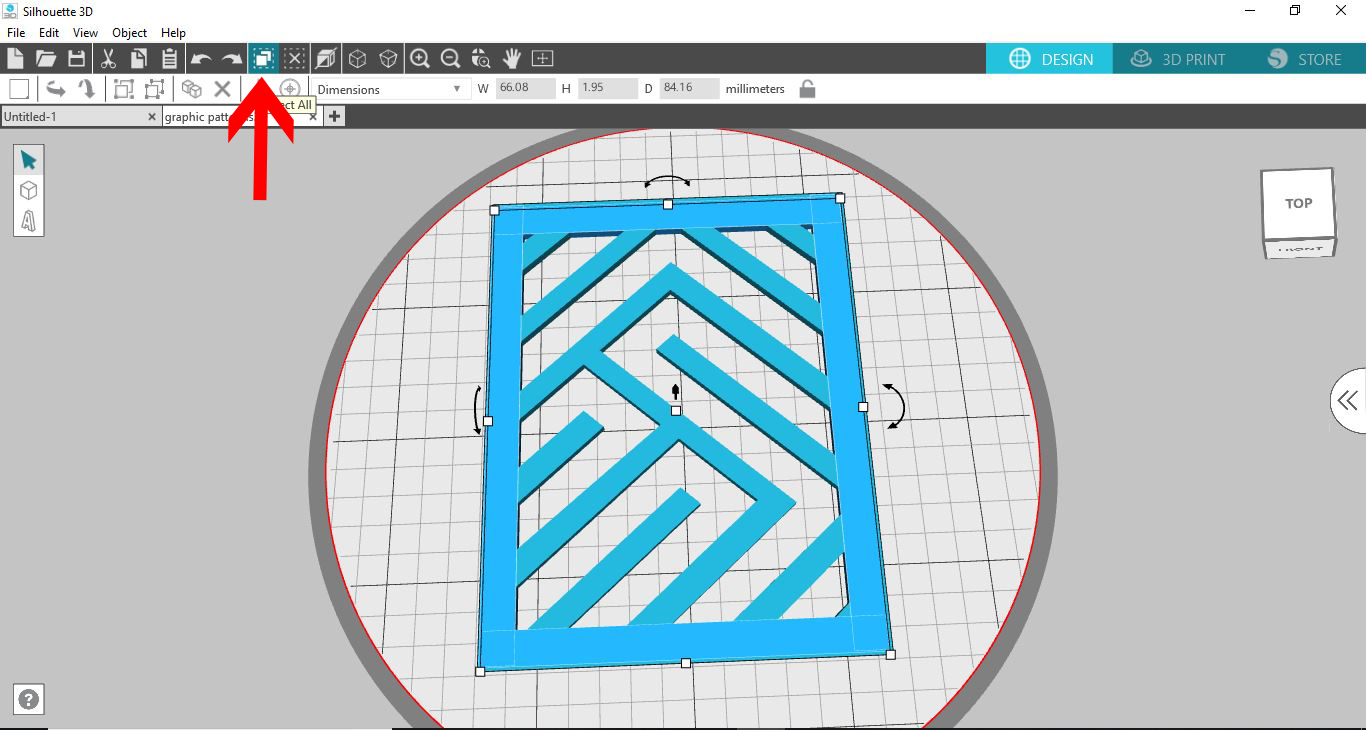Delete selection with the X icon

[223, 89]
